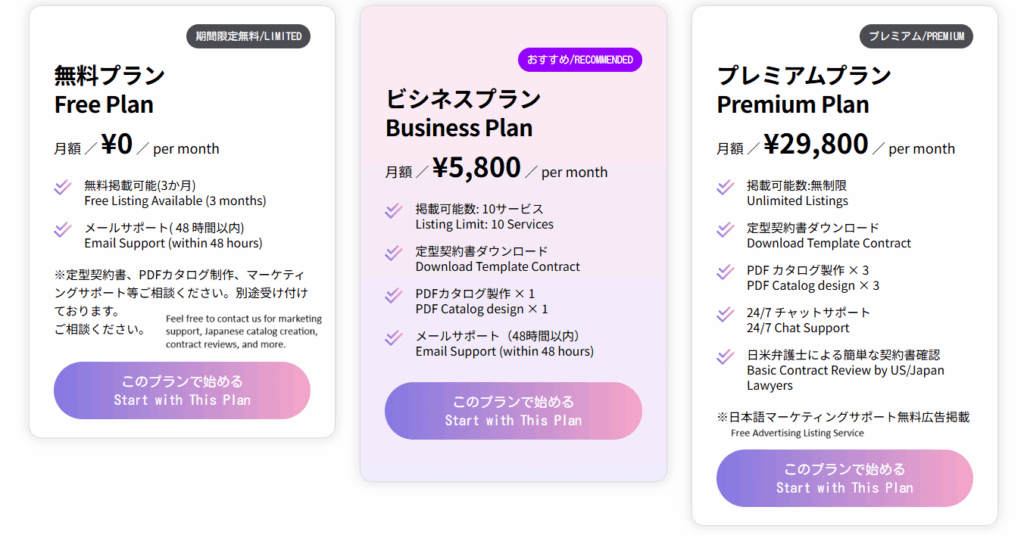1024x535 pixels.
Task: Click the purple RECOMMENDED badge
Action: (x=579, y=60)
